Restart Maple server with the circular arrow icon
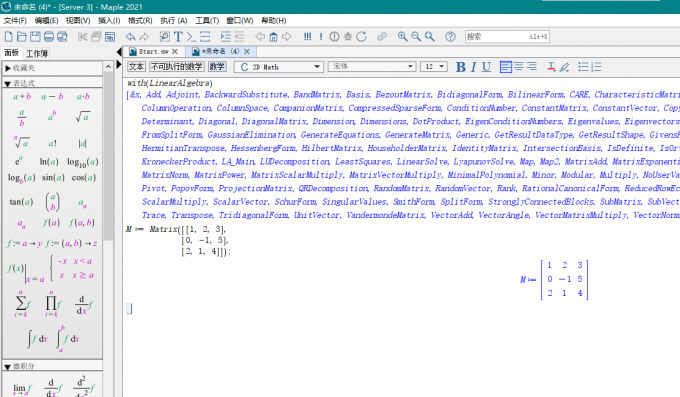This screenshot has height=397, width=680. (x=361, y=37)
